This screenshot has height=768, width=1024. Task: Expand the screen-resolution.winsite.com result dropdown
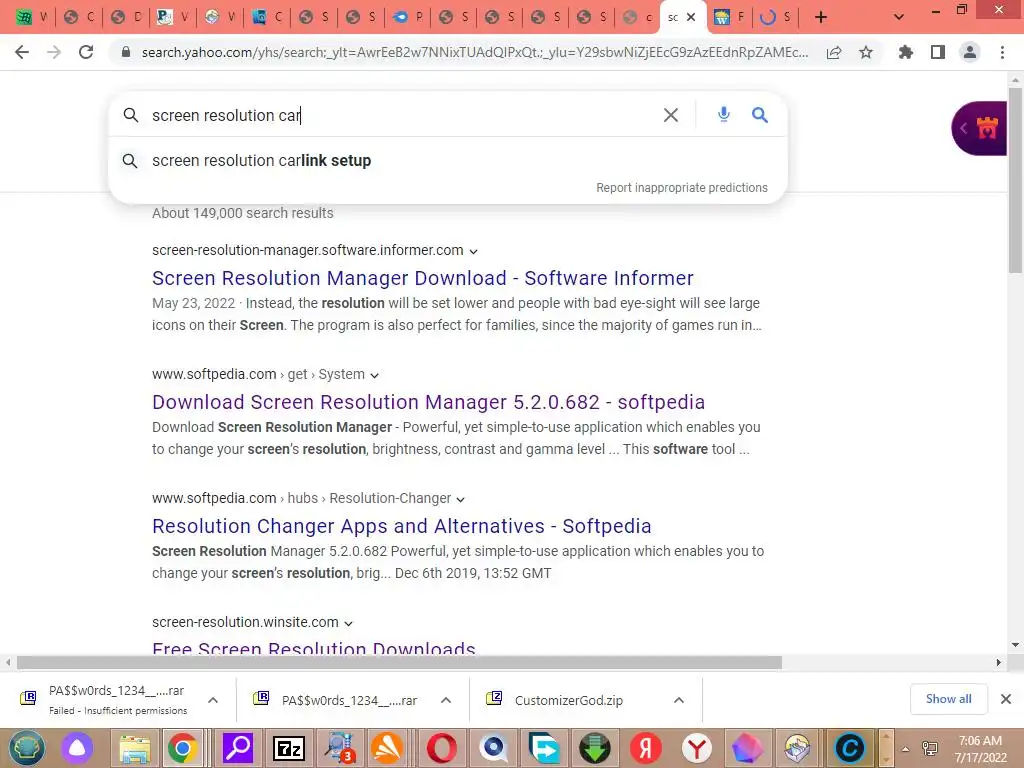click(348, 624)
